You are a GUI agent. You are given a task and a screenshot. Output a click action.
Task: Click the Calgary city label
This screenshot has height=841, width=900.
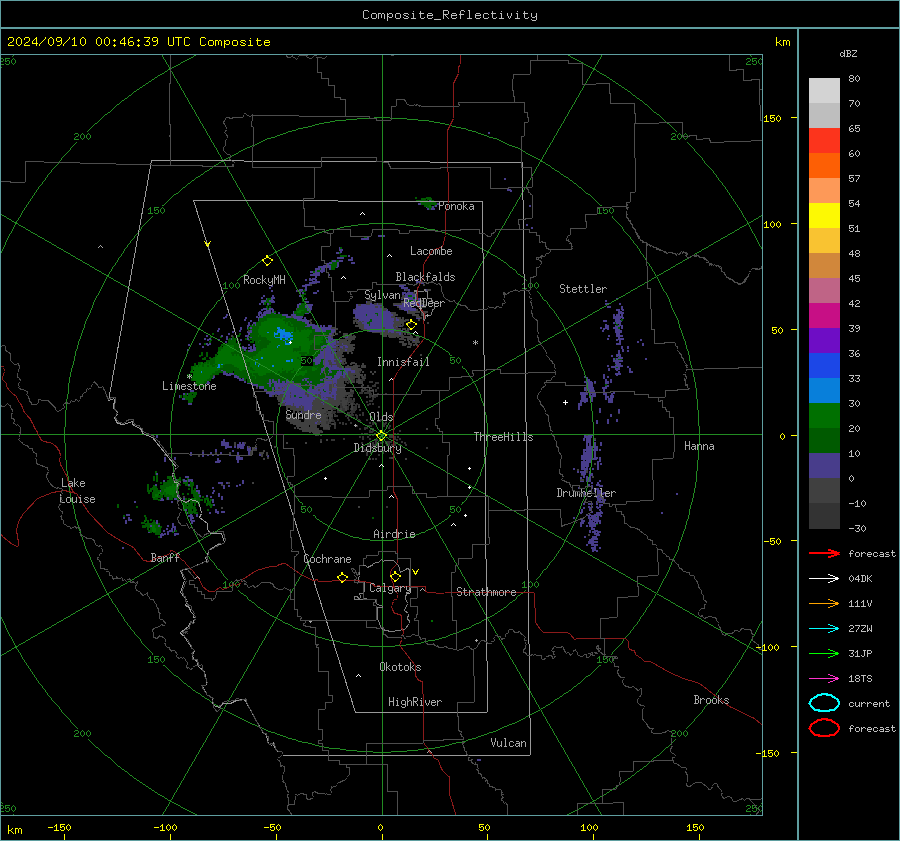[390, 588]
